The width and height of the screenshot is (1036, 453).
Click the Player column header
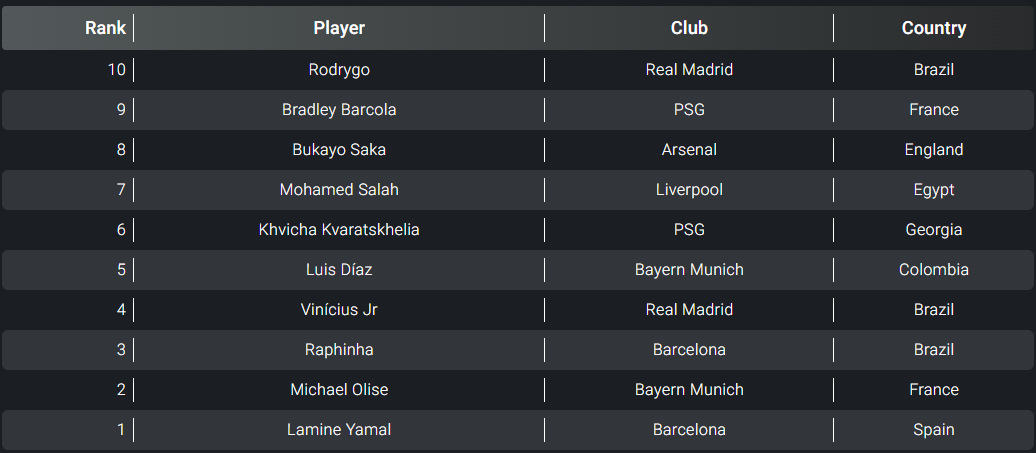(x=339, y=28)
